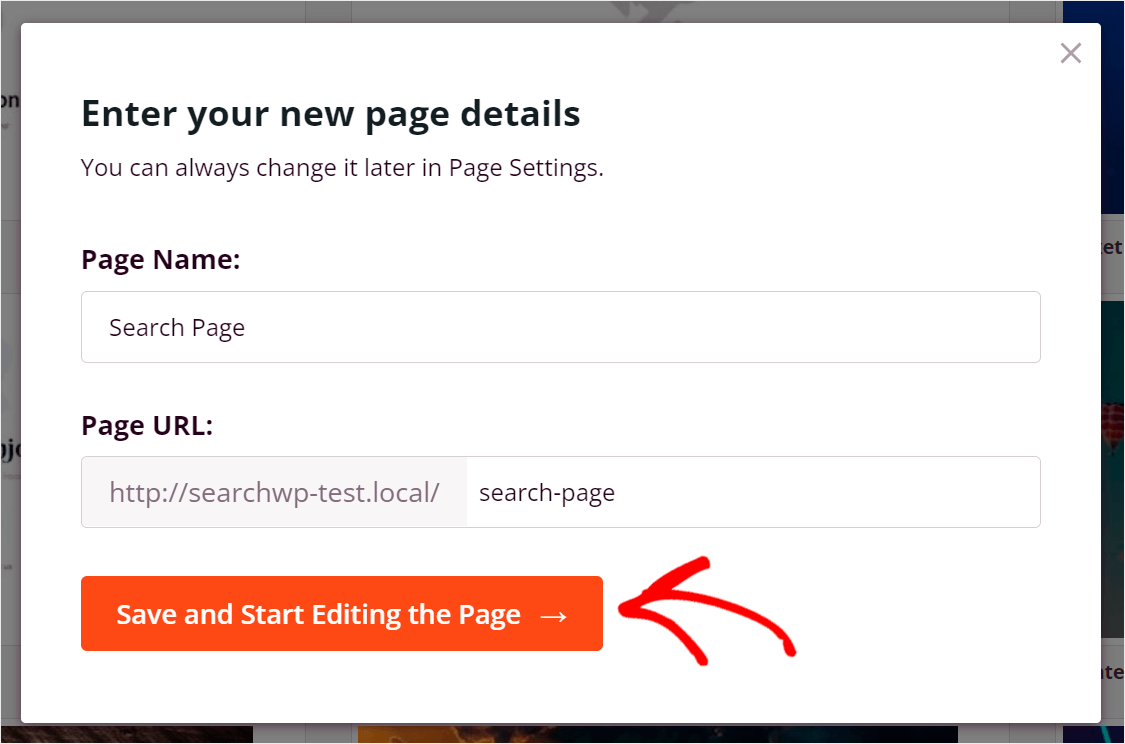Image resolution: width=1125 pixels, height=744 pixels.
Task: Close the new page details dialog
Action: coord(1070,53)
